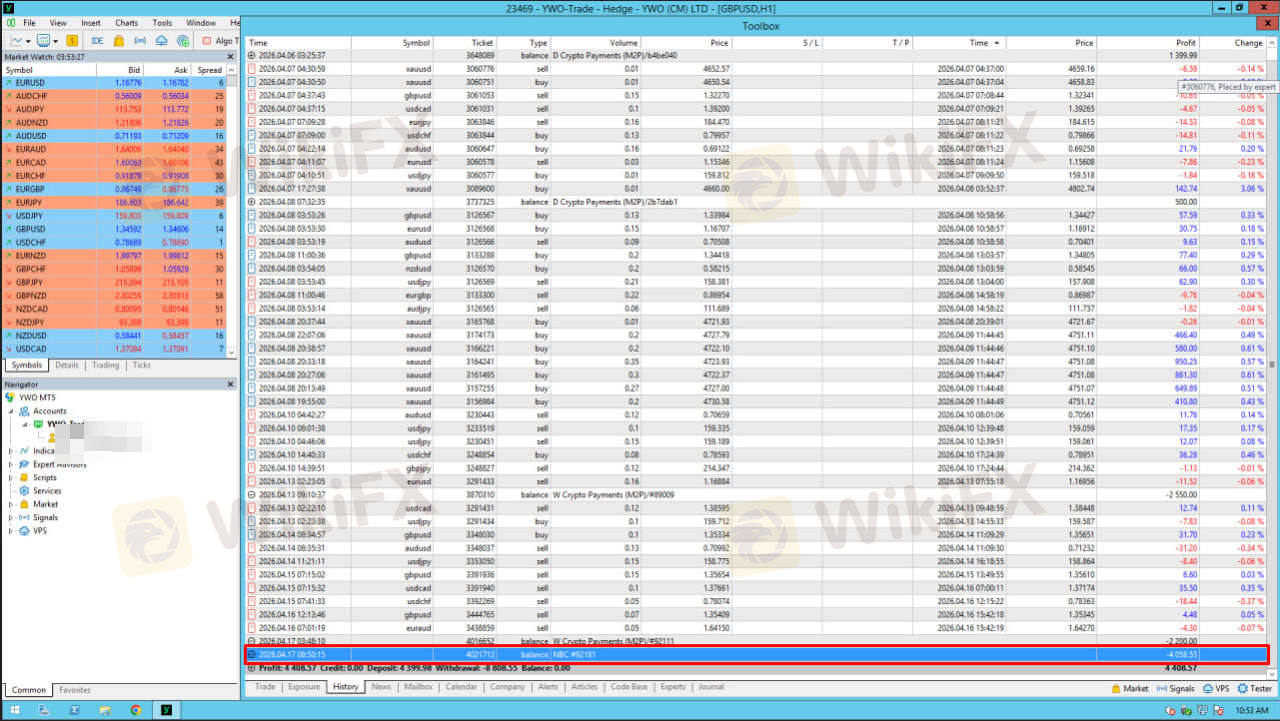
Task: Click the Market icon in Navigator tree
Action: [26, 504]
